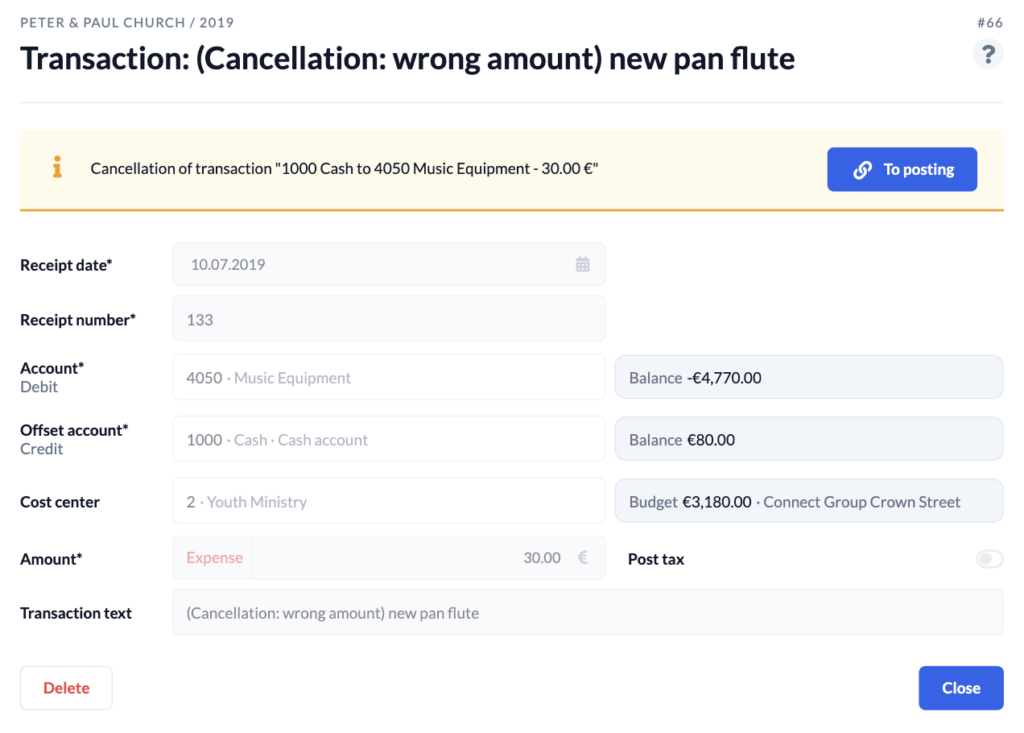The width and height of the screenshot is (1024, 733).
Task: Open the Offset account 1000 Cash selector
Action: 389,440
